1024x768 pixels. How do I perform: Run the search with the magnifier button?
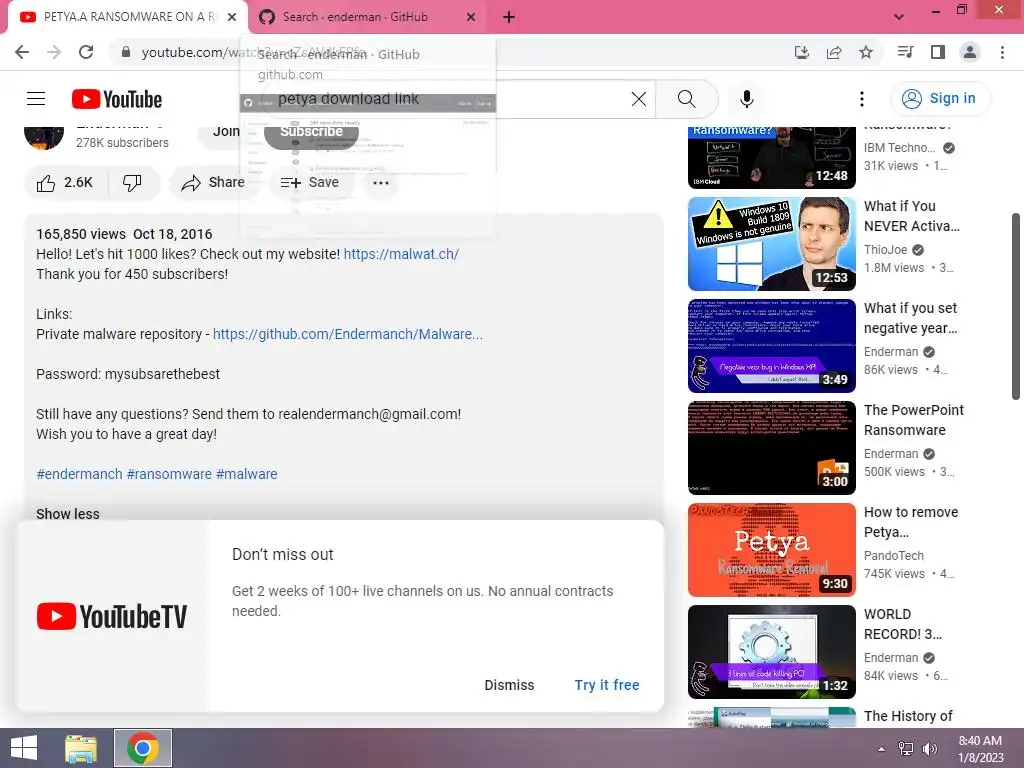pos(686,99)
